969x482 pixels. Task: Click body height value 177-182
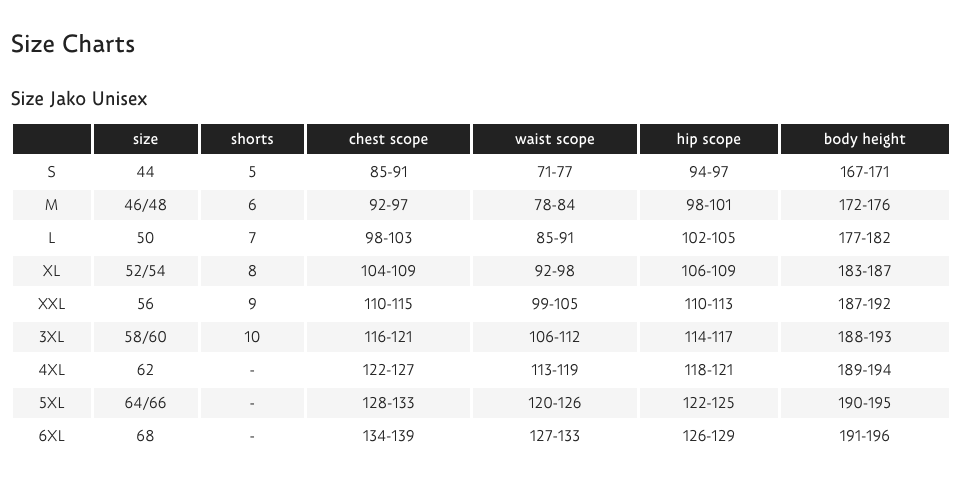(x=865, y=238)
